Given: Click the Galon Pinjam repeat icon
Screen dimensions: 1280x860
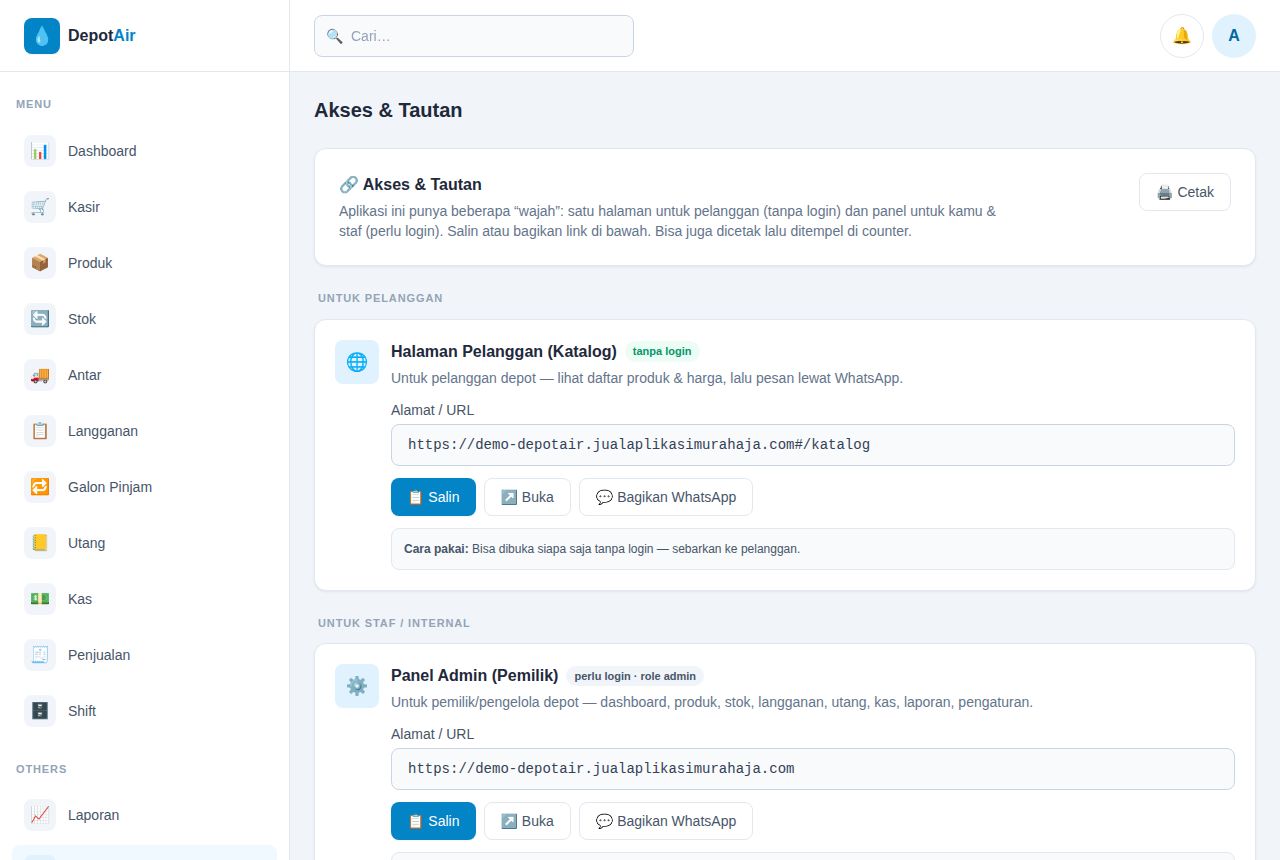Looking at the screenshot, I should click(40, 487).
